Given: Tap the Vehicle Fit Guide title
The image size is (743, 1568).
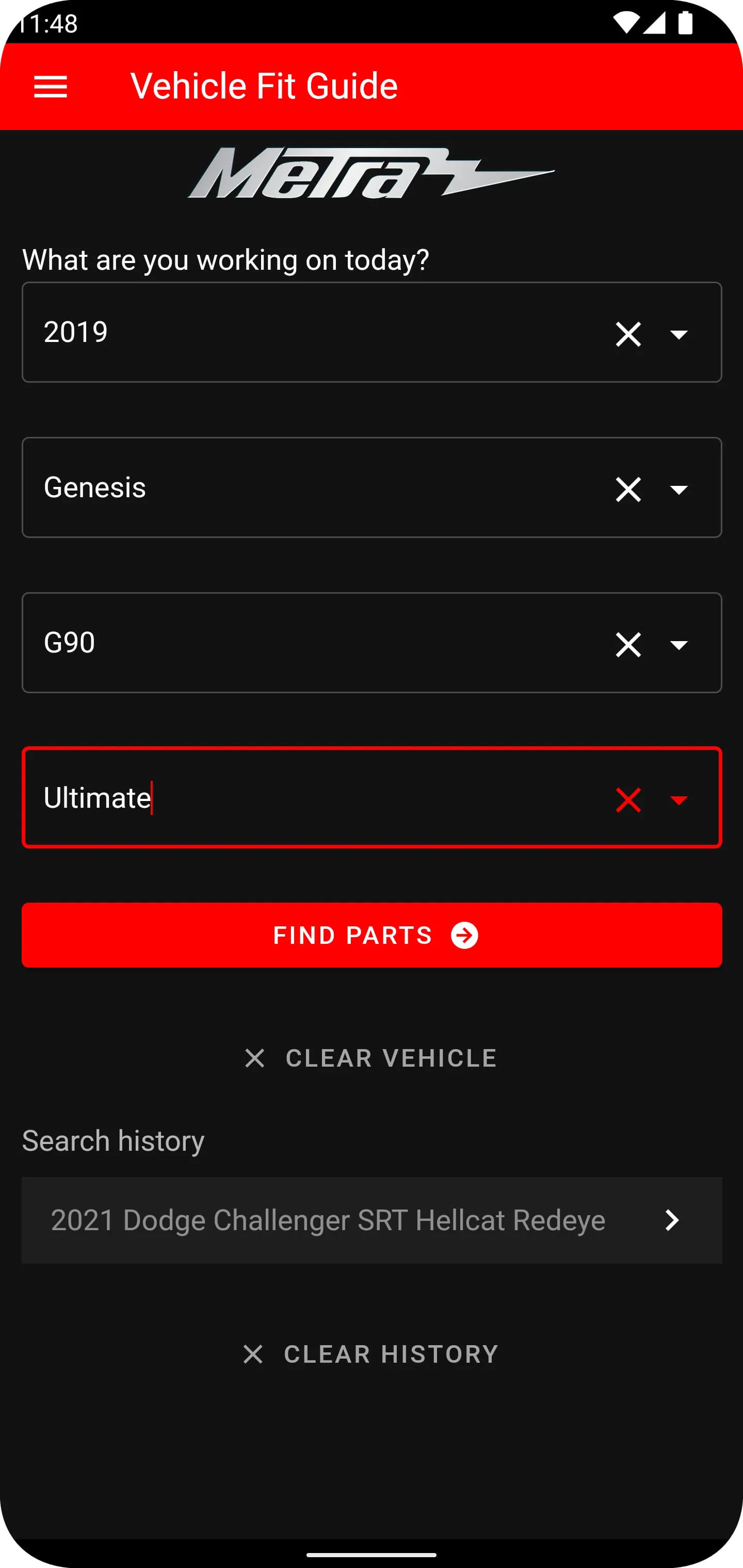Looking at the screenshot, I should (x=264, y=87).
